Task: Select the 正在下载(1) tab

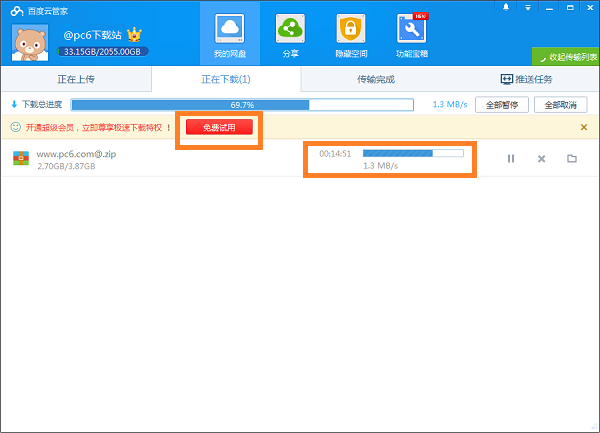Action: pyautogui.click(x=225, y=79)
